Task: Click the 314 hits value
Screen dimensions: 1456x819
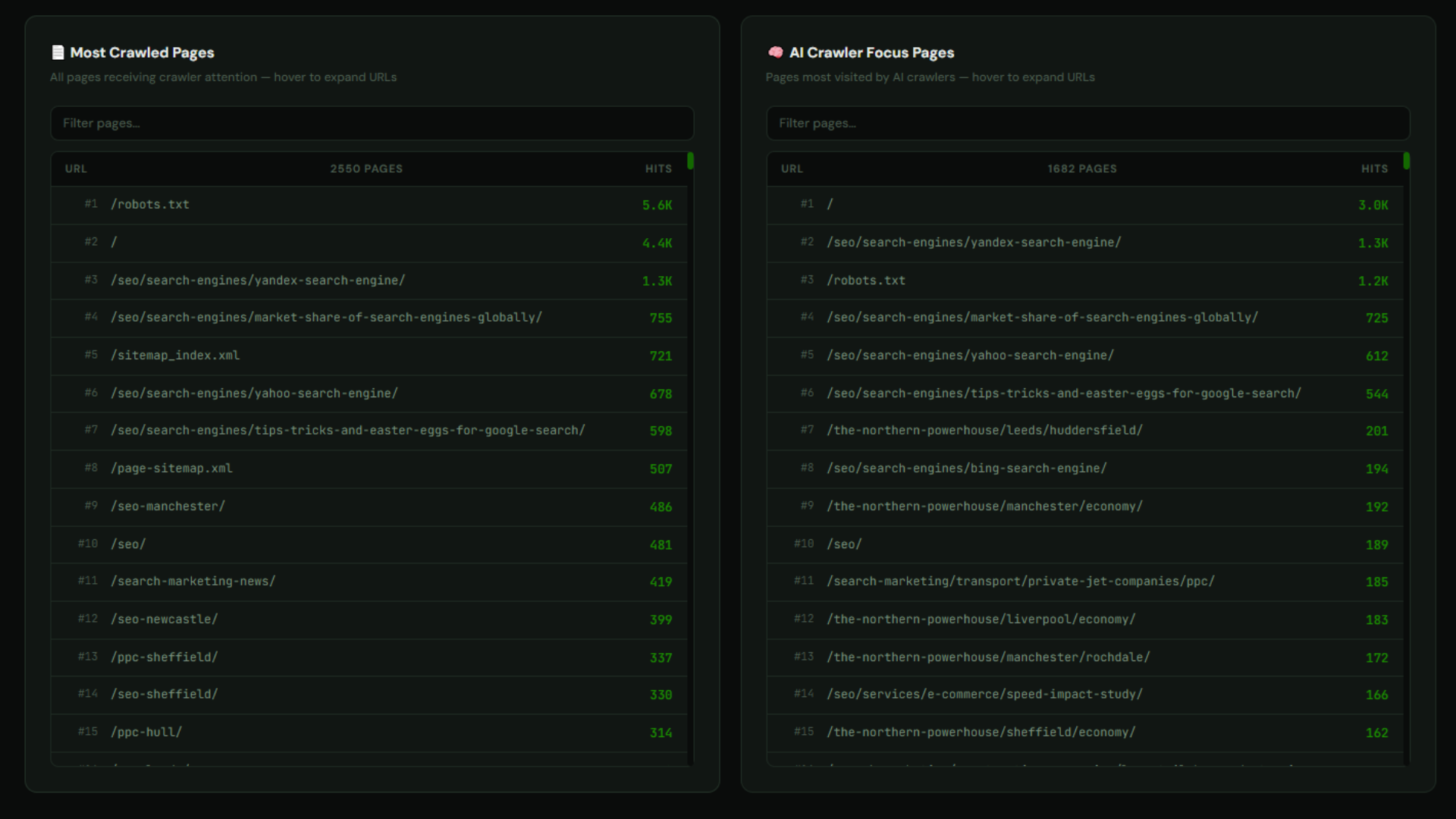Action: point(661,733)
